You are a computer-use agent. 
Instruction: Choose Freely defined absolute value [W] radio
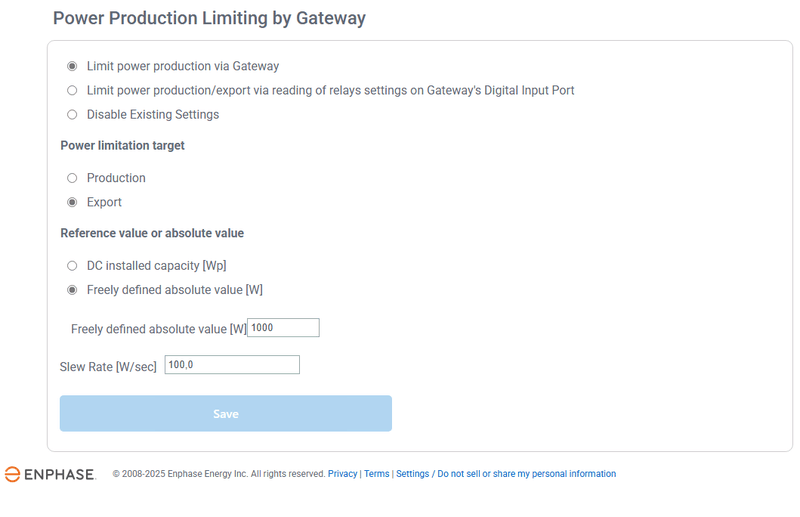72,290
